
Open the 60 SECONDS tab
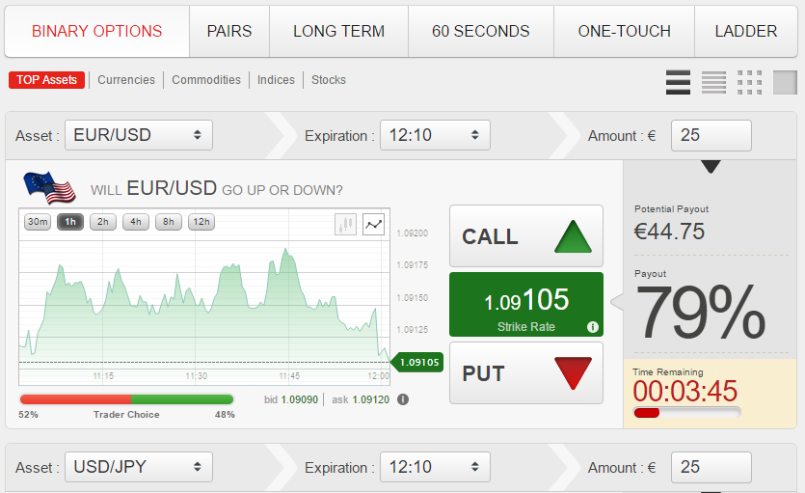coord(481,31)
